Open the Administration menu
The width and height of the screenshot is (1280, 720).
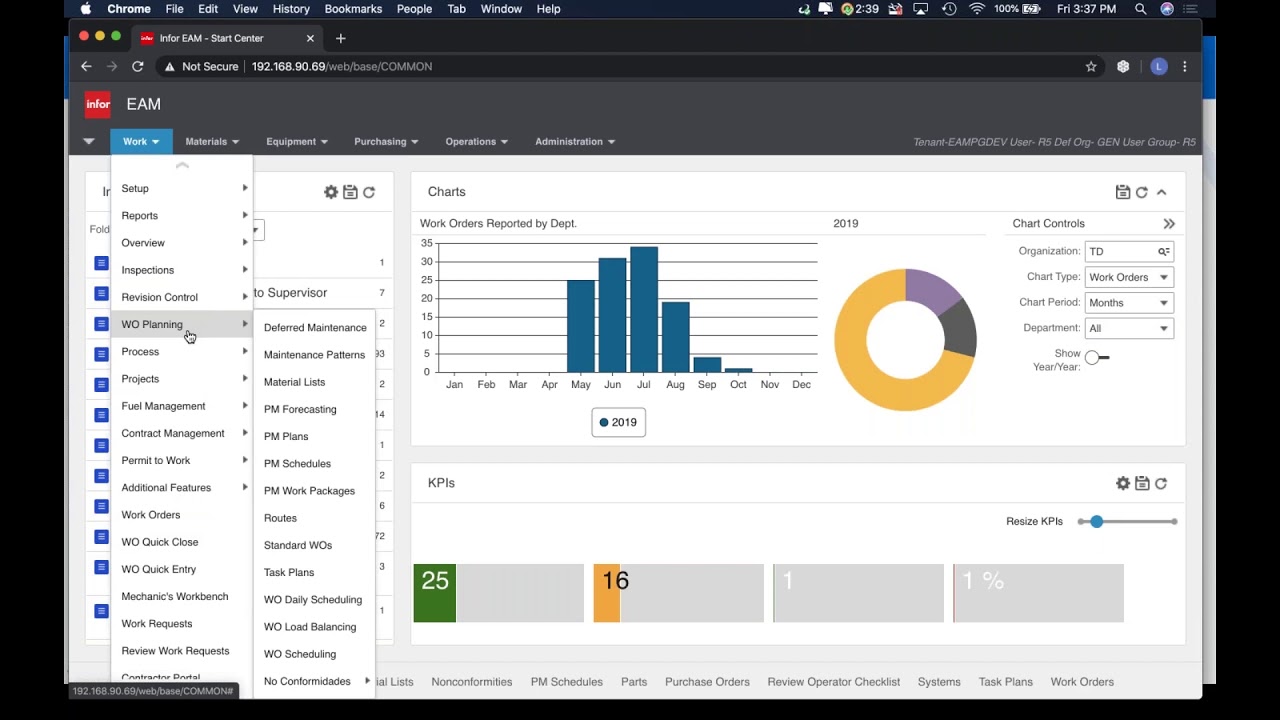(575, 142)
